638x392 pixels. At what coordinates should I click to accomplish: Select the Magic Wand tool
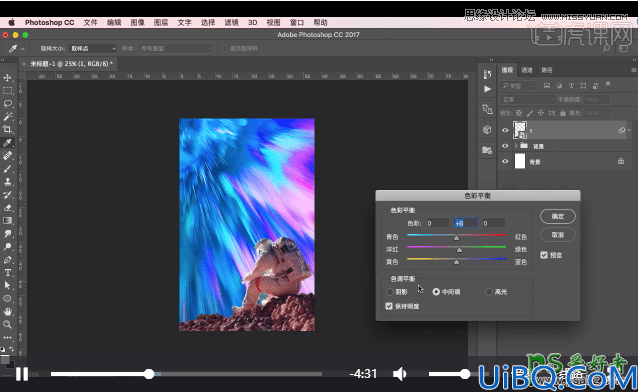click(7, 116)
